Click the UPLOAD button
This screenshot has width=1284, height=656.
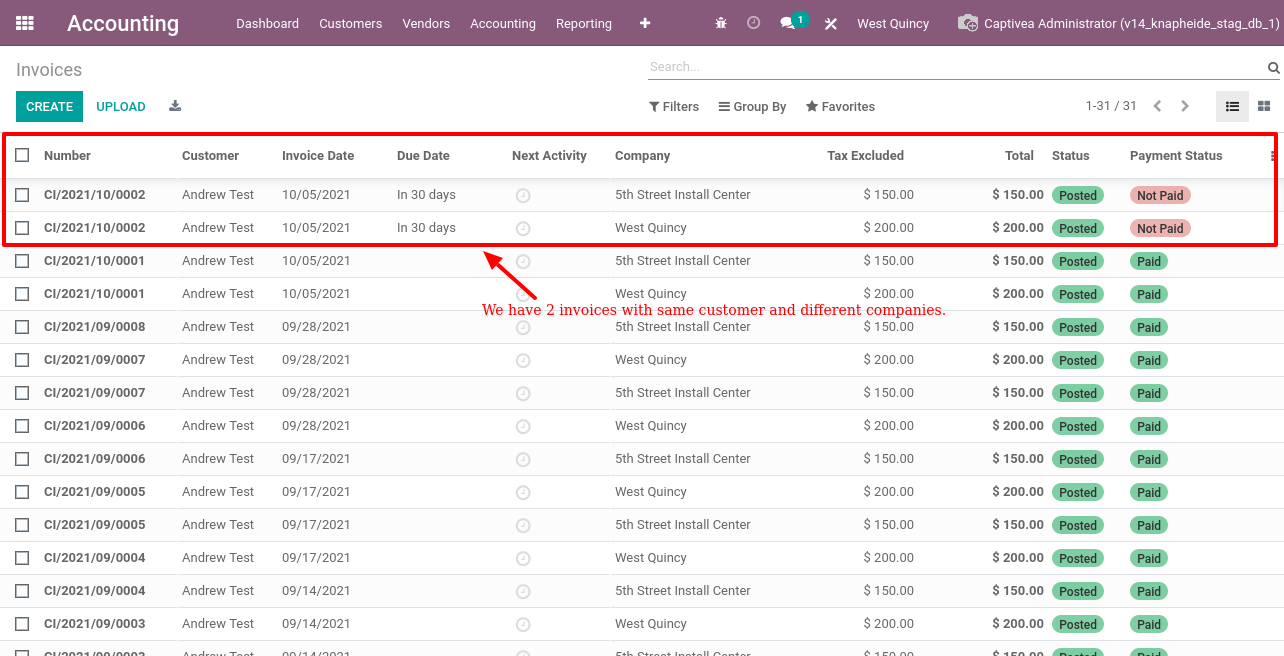point(121,107)
